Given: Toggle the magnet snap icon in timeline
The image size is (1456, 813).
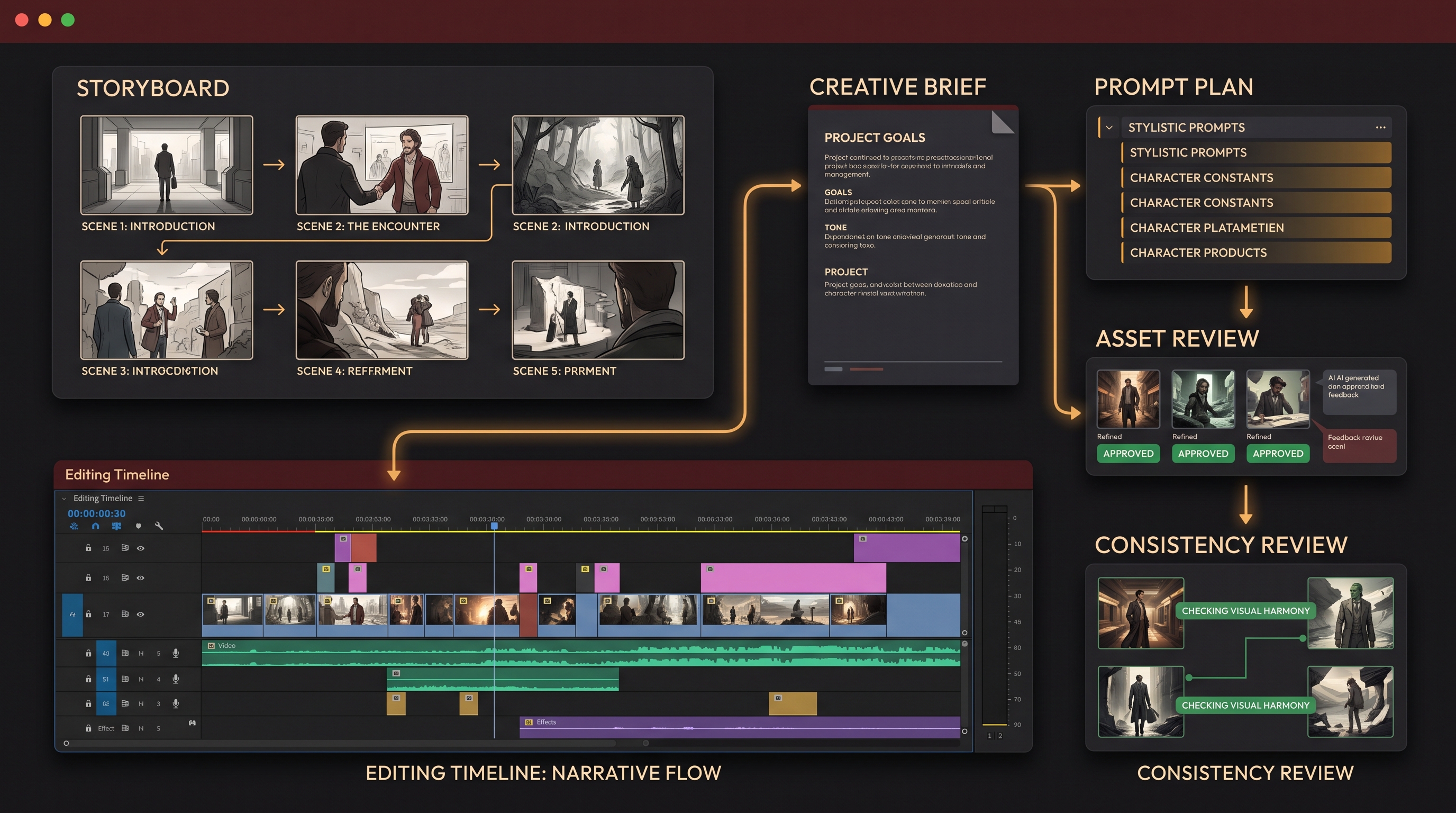Looking at the screenshot, I should coord(96,526).
